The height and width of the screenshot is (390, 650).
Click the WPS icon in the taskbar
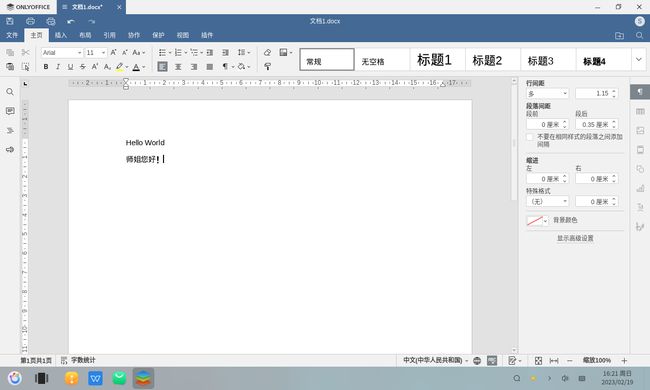[x=95, y=378]
